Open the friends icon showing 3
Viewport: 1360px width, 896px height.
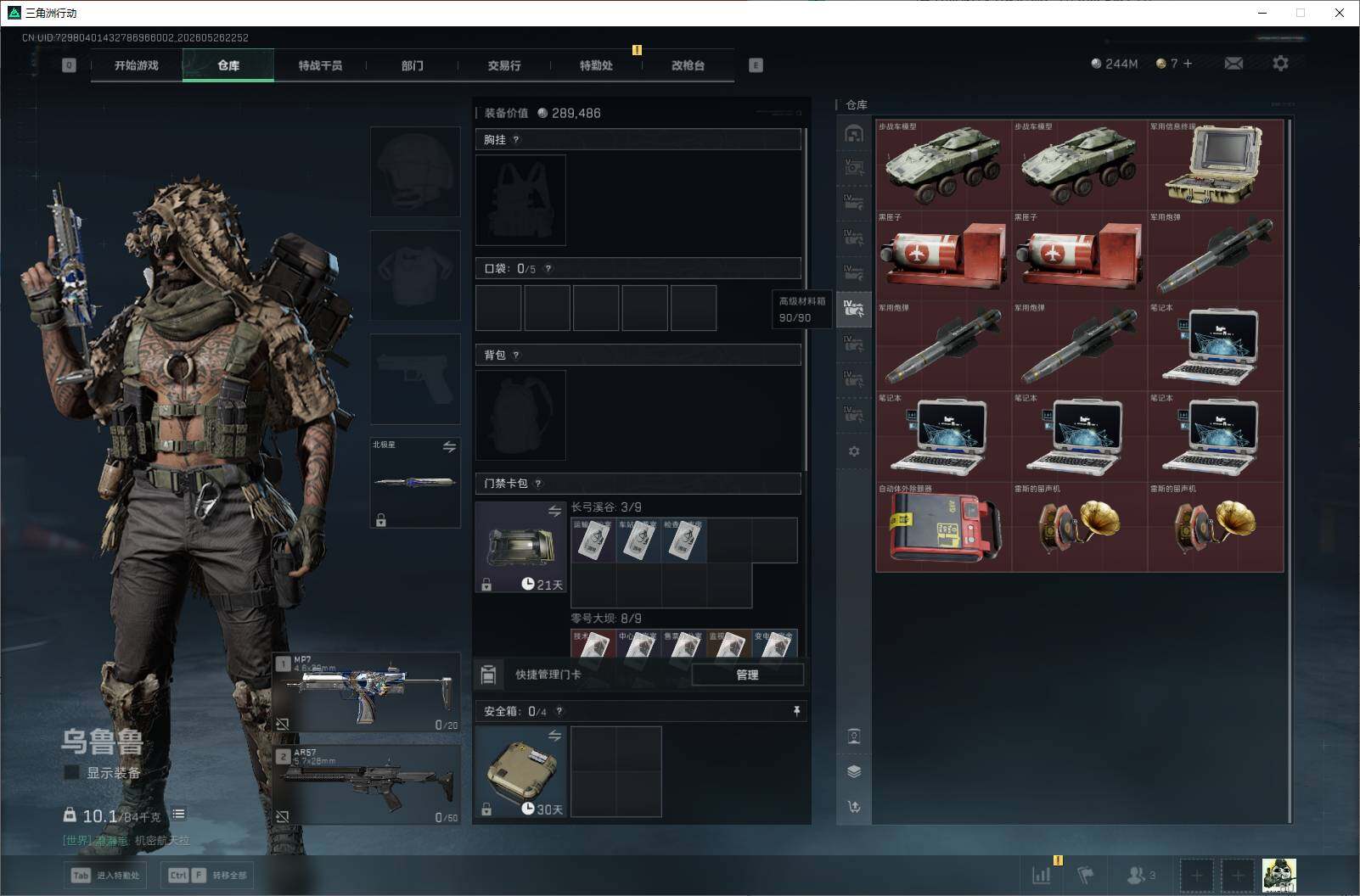coord(1141,875)
